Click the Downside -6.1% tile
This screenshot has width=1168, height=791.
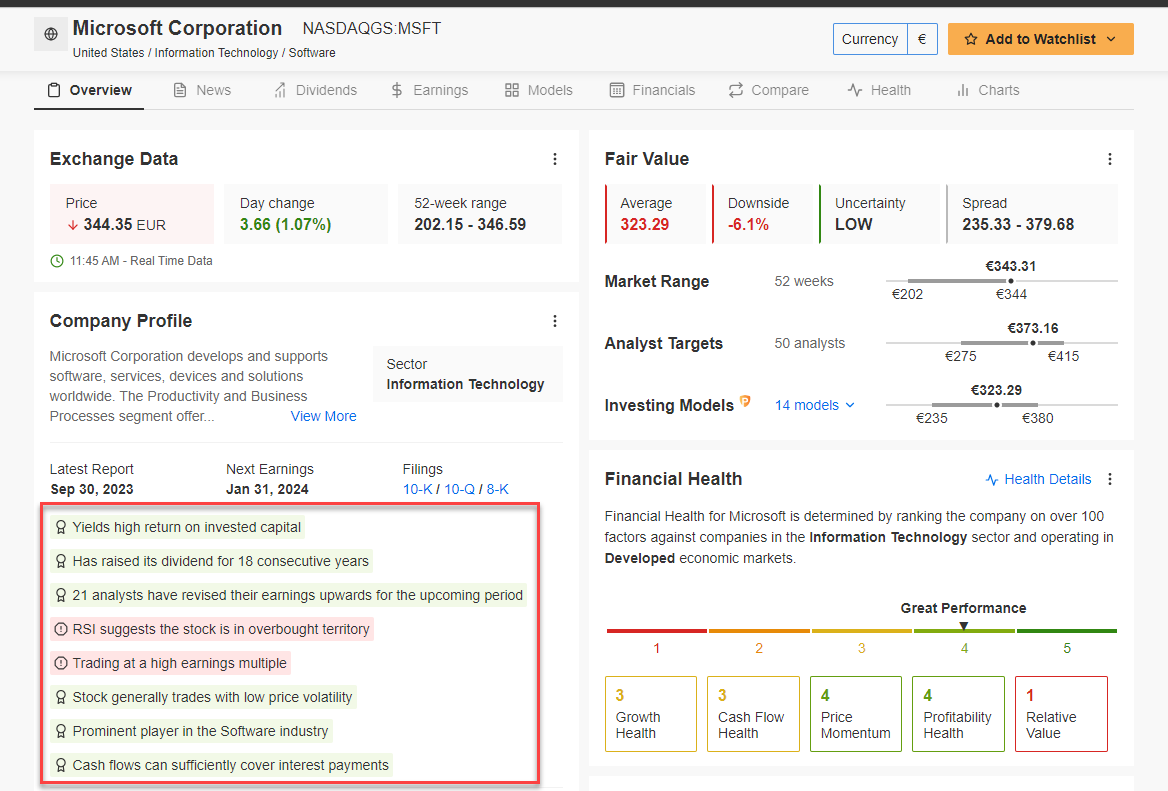tap(763, 214)
